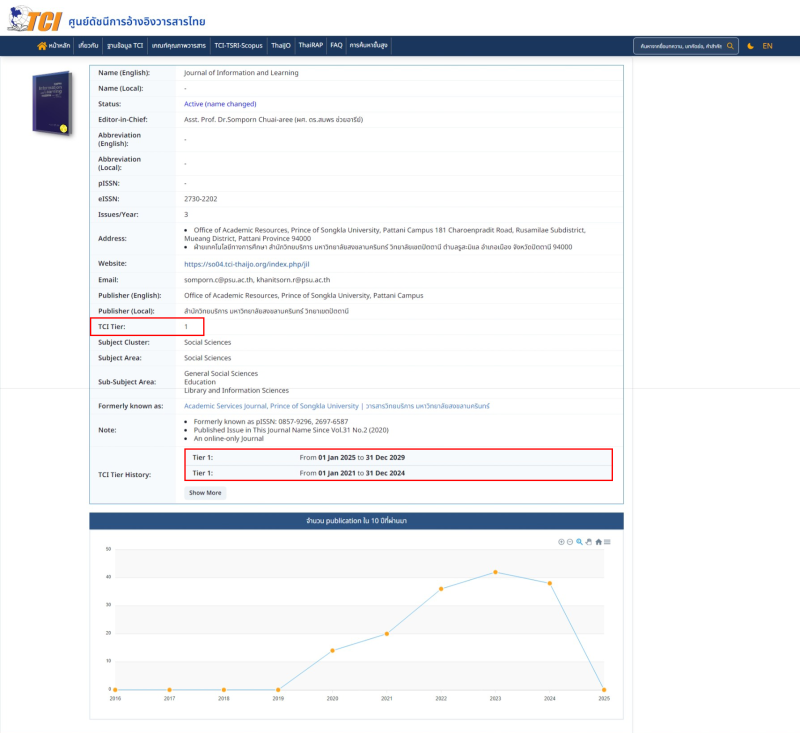Open the journal website link so04.tci-thaijo.org
The width and height of the screenshot is (800, 733).
click(x=246, y=264)
